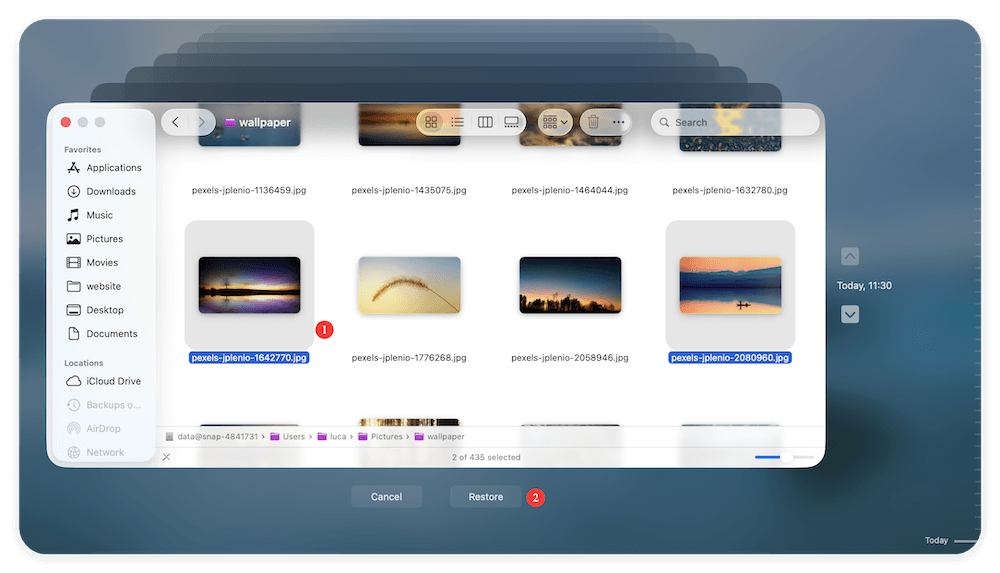
Task: Adjust the icon size slider
Action: click(x=784, y=457)
